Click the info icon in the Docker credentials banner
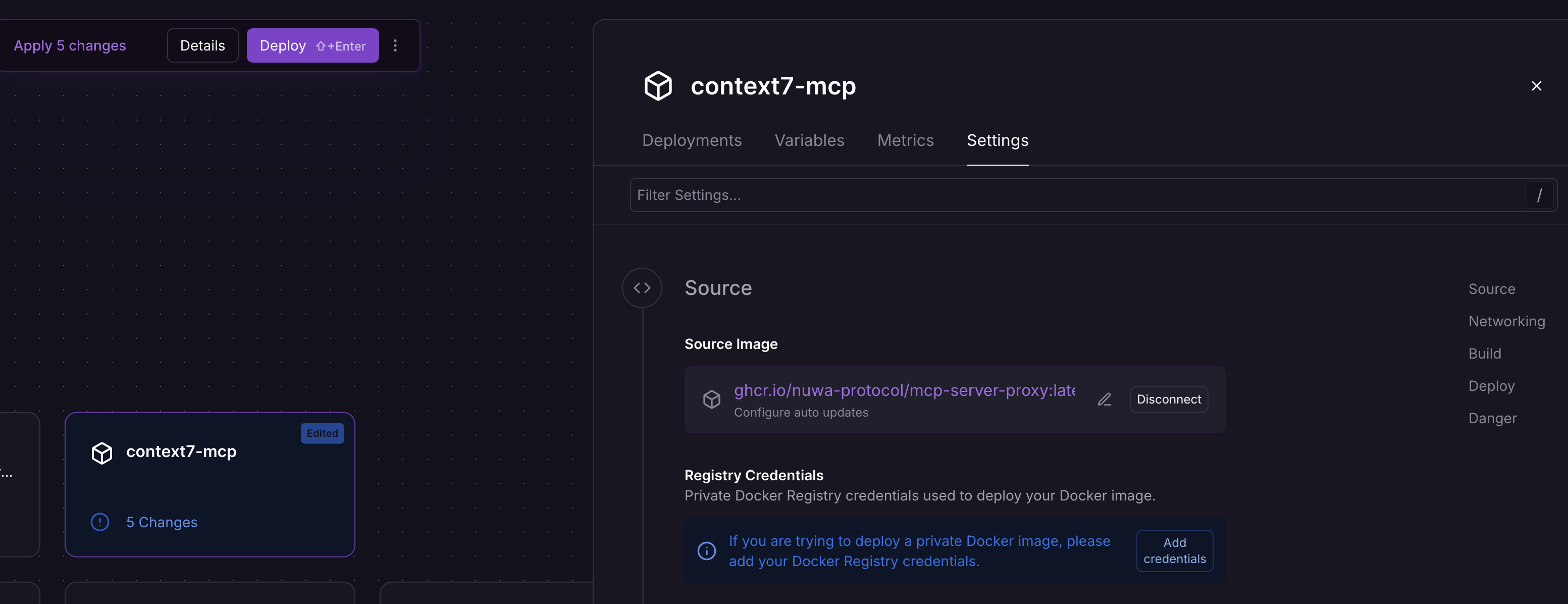Screen dimensions: 1568x604 [x=706, y=550]
